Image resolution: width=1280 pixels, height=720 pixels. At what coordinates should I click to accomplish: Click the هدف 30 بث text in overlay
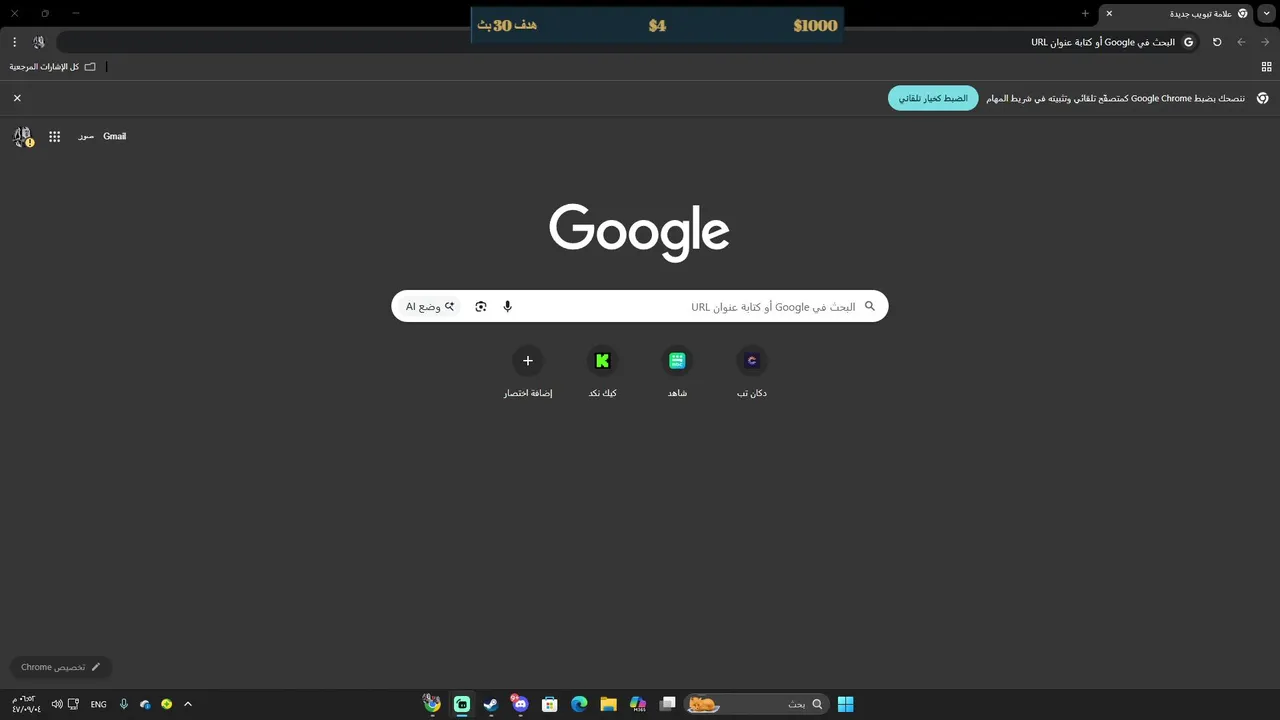507,25
